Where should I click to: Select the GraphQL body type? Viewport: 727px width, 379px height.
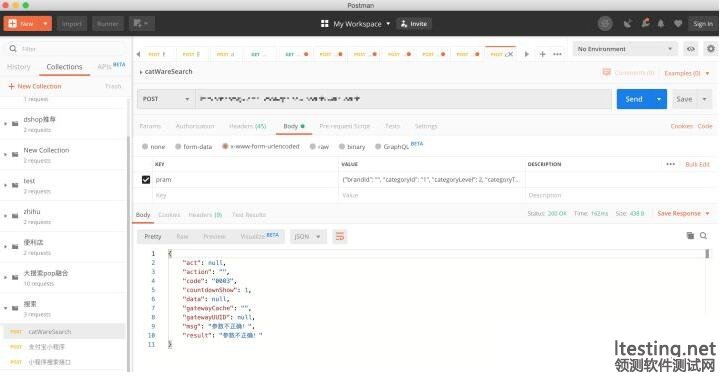pos(378,147)
